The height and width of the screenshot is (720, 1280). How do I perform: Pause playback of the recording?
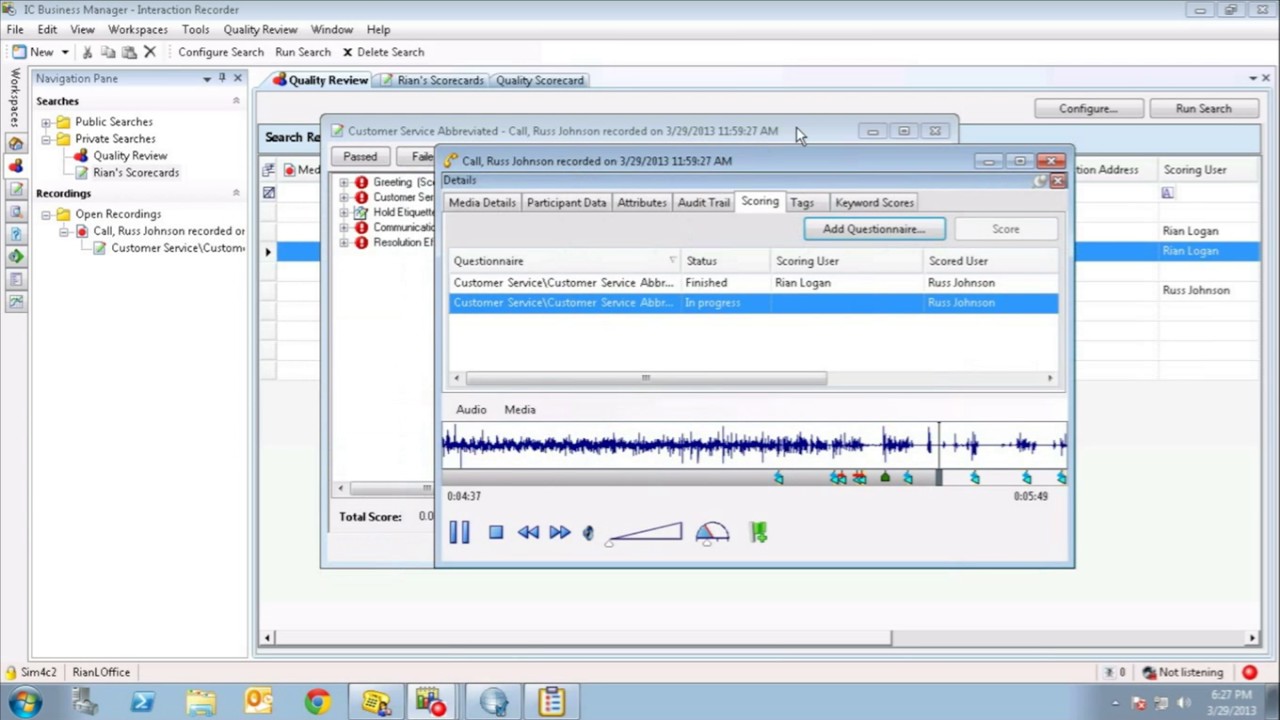(459, 533)
